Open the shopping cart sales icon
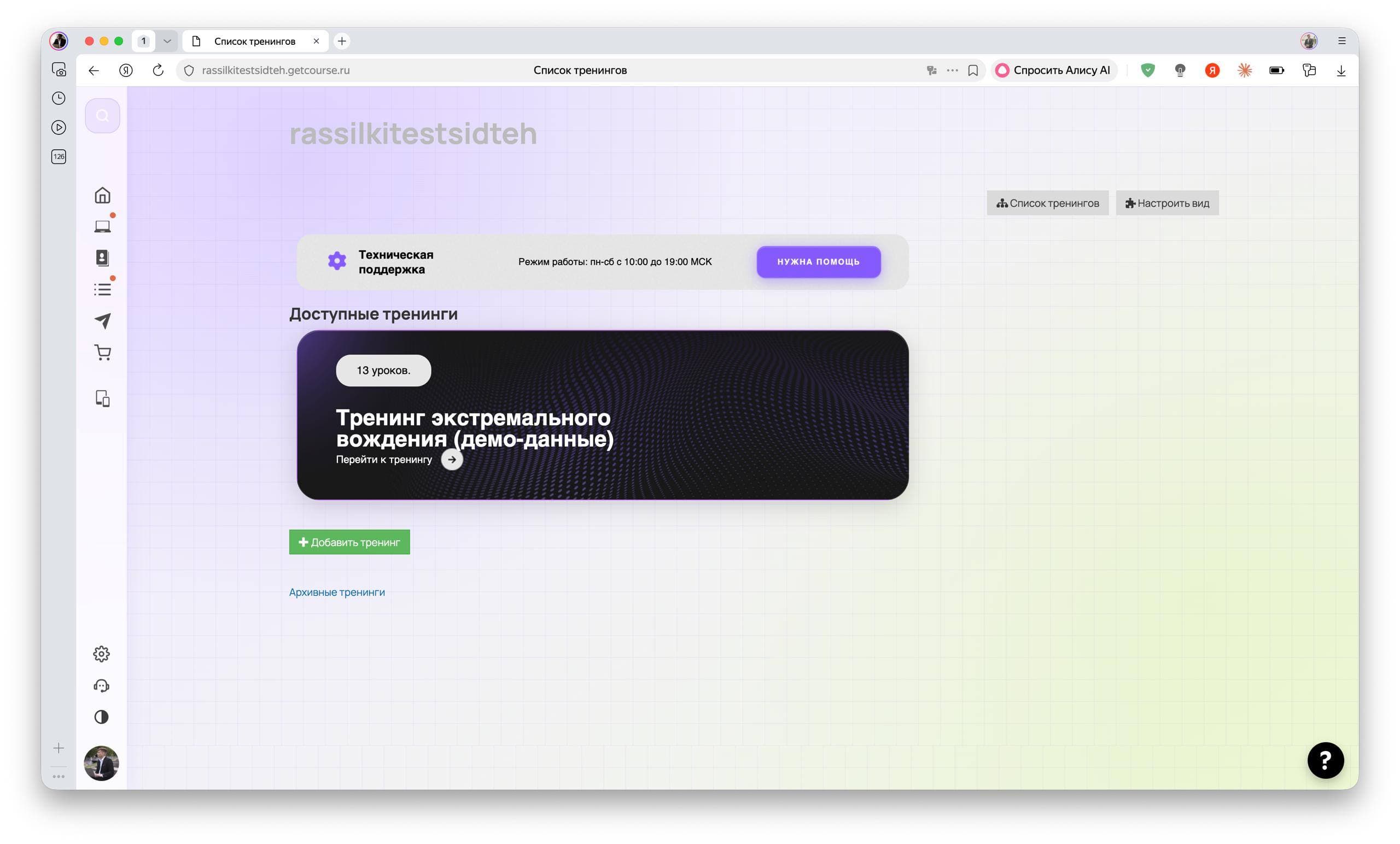The width and height of the screenshot is (1400, 844). tap(102, 353)
